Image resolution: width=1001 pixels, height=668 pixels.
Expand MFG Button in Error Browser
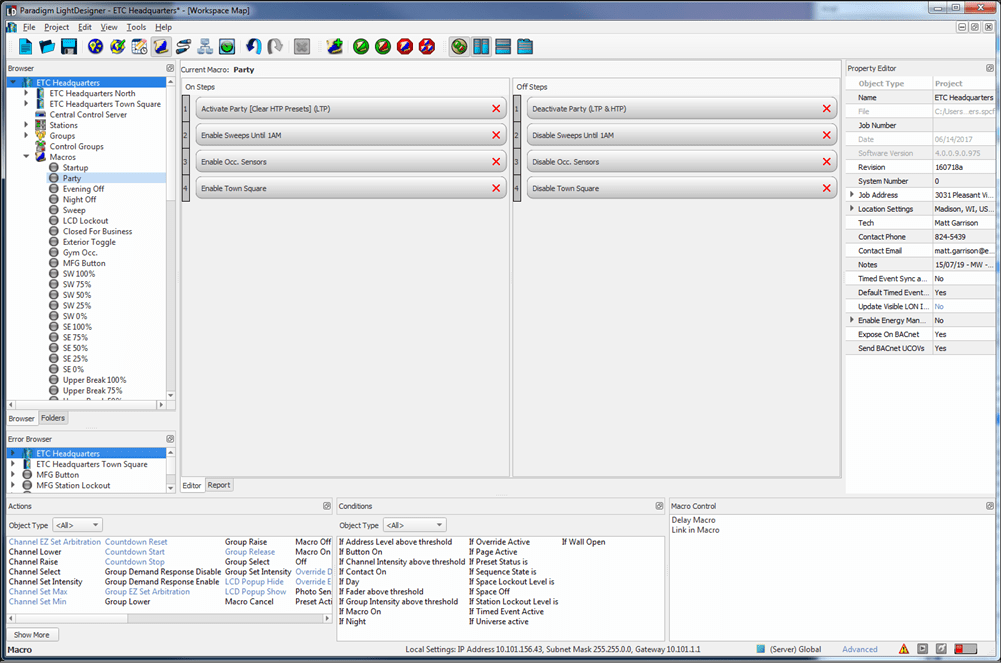pos(13,474)
